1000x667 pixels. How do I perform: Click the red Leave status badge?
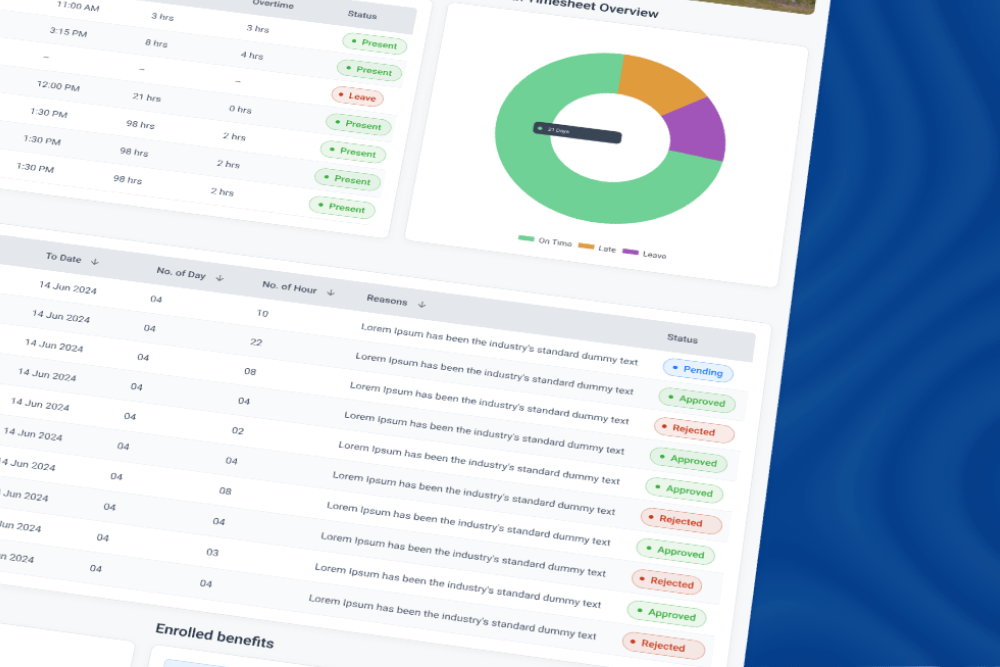point(358,96)
